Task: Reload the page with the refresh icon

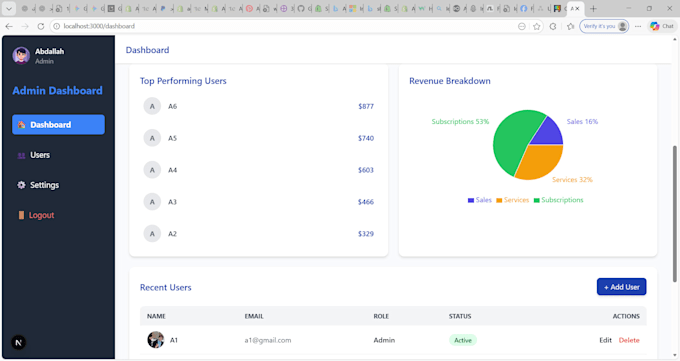Action: click(x=41, y=26)
